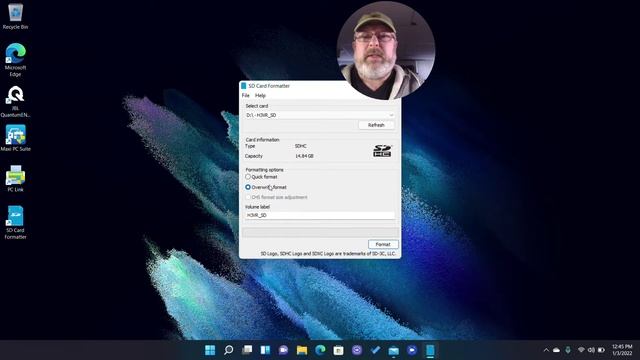
Task: Click the Refresh button
Action: coord(376,125)
